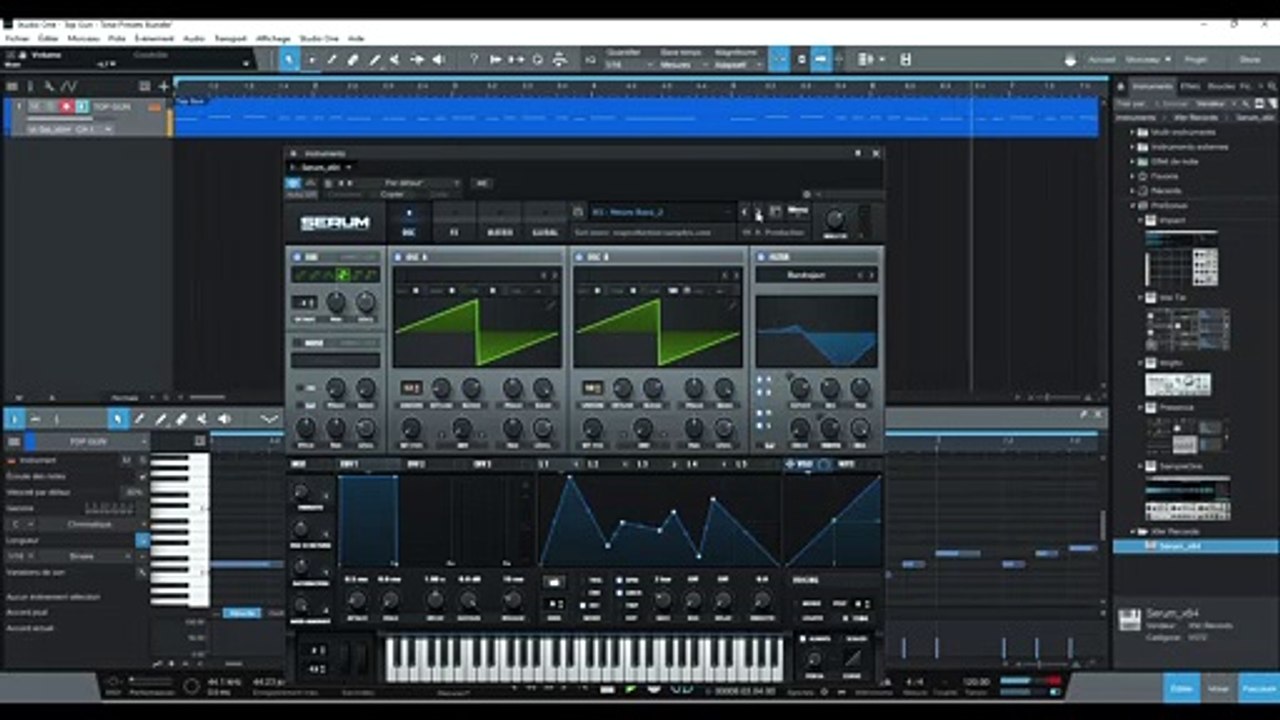Open Serum filter type Bandreject dropdown
This screenshot has width=1280, height=720.
point(816,274)
